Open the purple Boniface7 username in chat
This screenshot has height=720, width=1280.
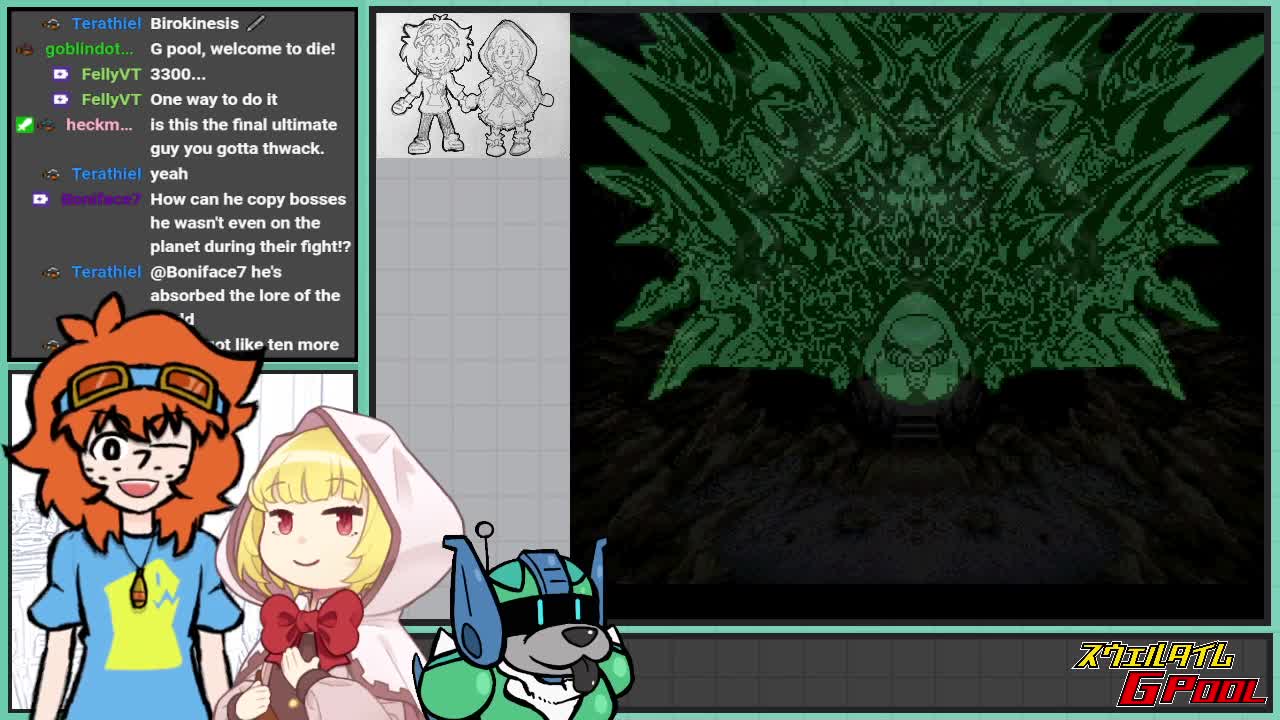pos(101,199)
